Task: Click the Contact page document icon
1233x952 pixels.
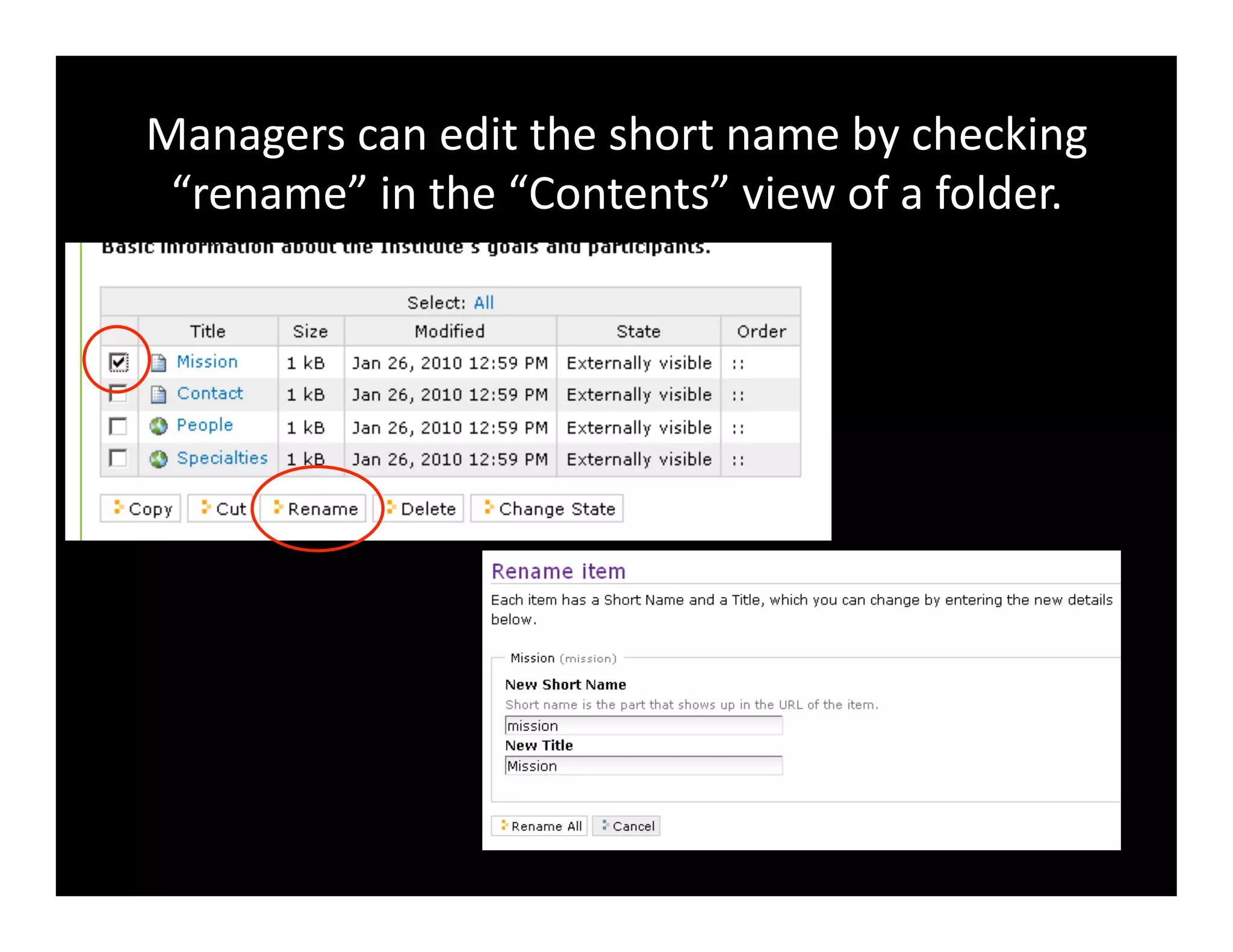Action: [158, 394]
